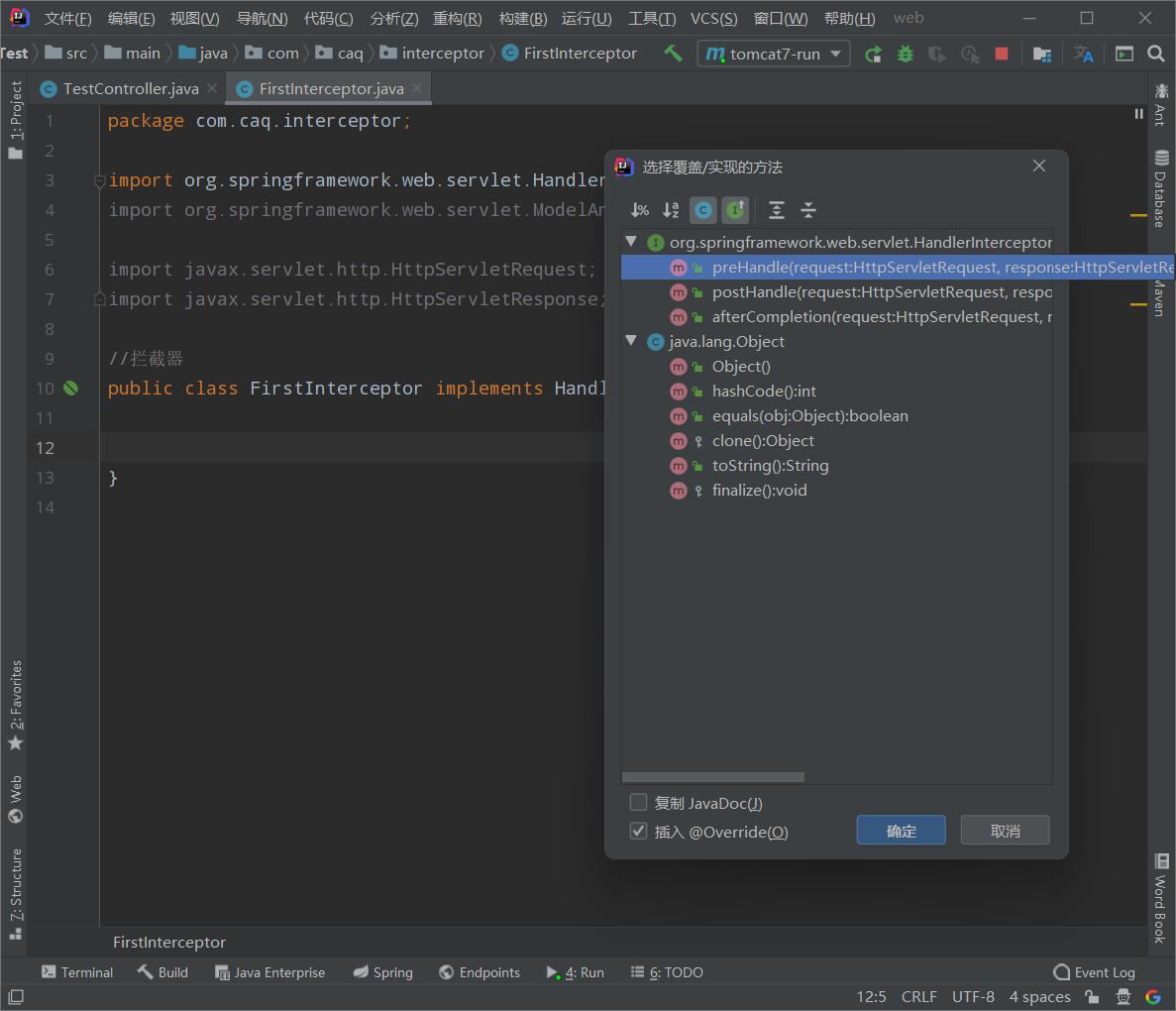Click the green Debug bug icon

[x=905, y=54]
